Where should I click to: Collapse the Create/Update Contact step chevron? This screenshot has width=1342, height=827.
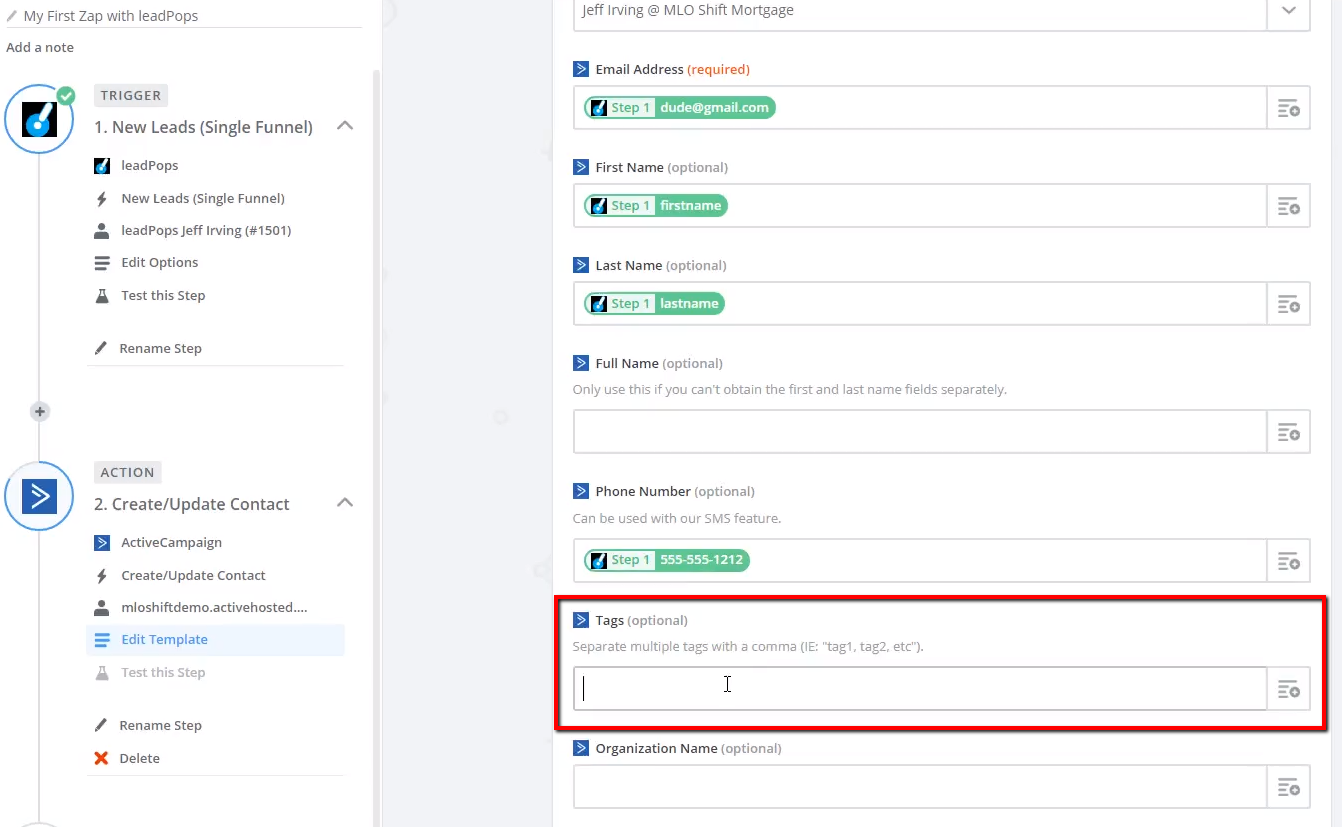click(x=345, y=503)
